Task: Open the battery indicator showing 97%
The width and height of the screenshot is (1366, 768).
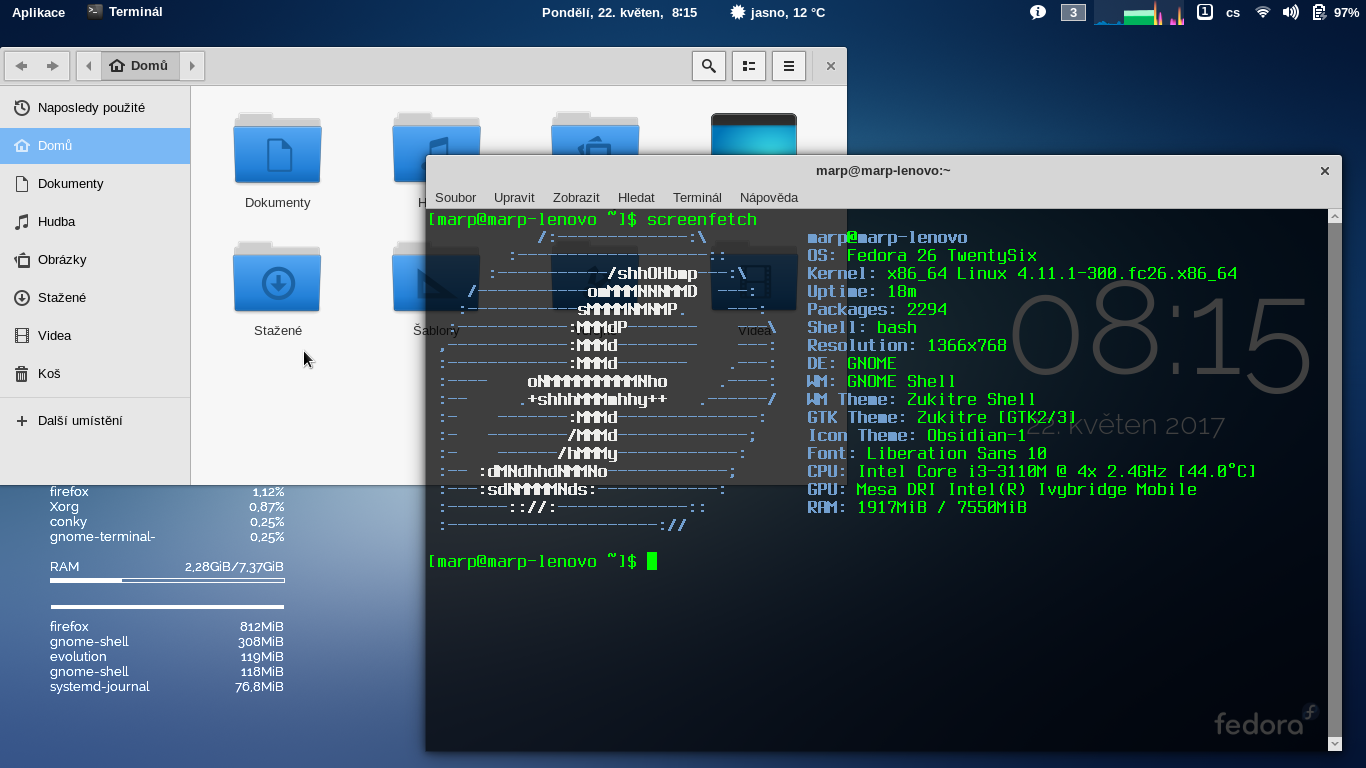Action: click(x=1335, y=12)
